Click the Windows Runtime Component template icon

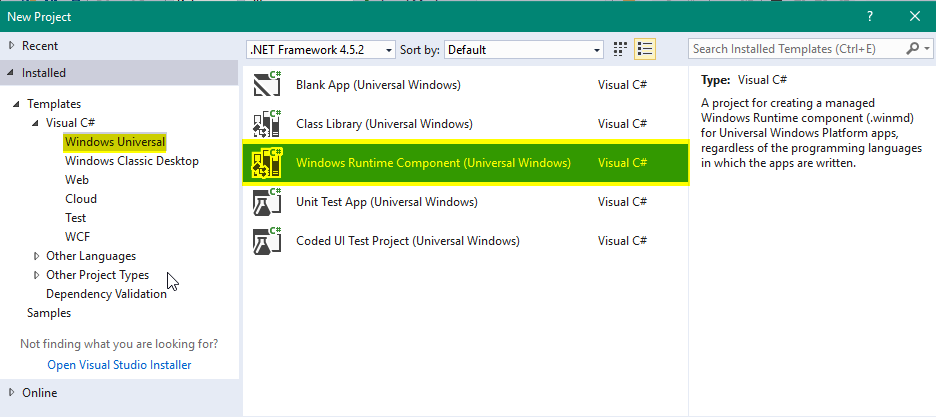(x=267, y=163)
